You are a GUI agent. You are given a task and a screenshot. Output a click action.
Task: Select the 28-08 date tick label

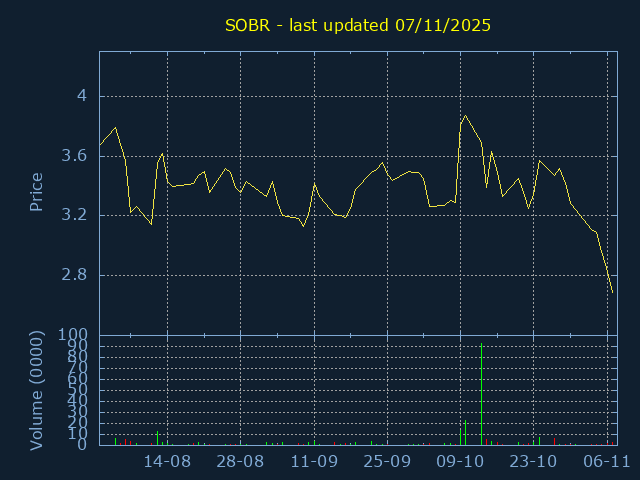pyautogui.click(x=240, y=462)
